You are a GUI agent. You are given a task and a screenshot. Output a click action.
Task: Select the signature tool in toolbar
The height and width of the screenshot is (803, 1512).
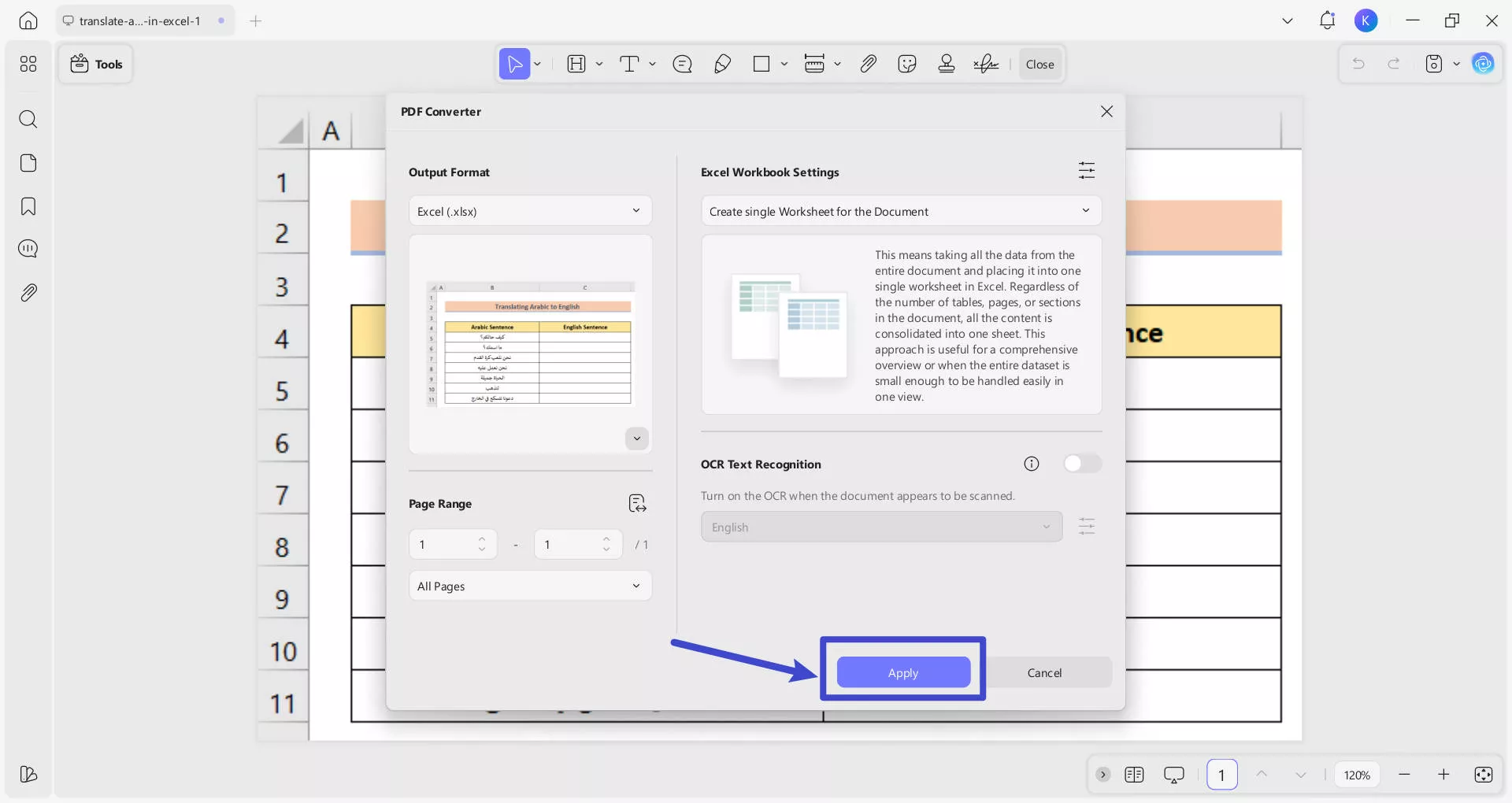986,65
